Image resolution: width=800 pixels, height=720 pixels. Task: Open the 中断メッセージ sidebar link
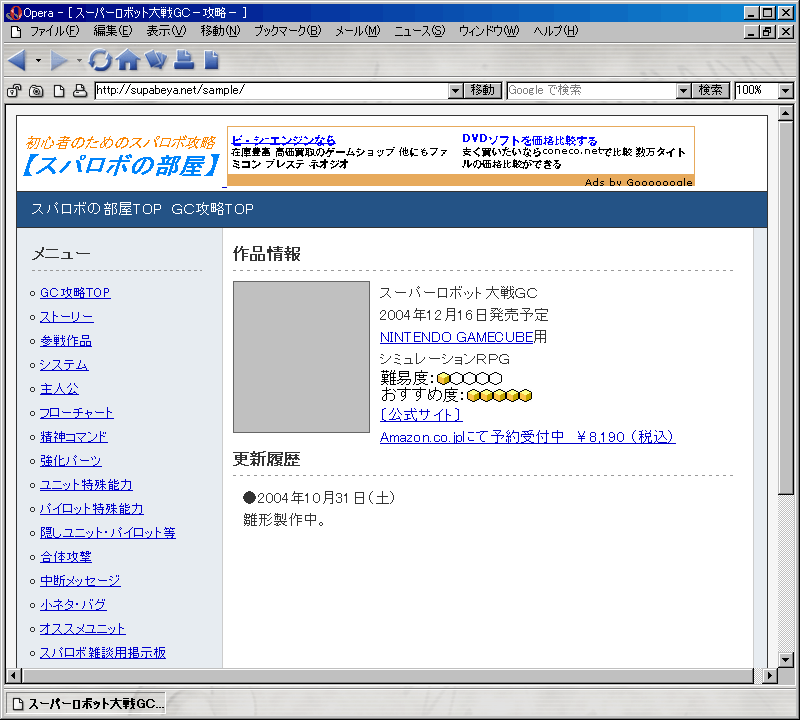click(80, 581)
